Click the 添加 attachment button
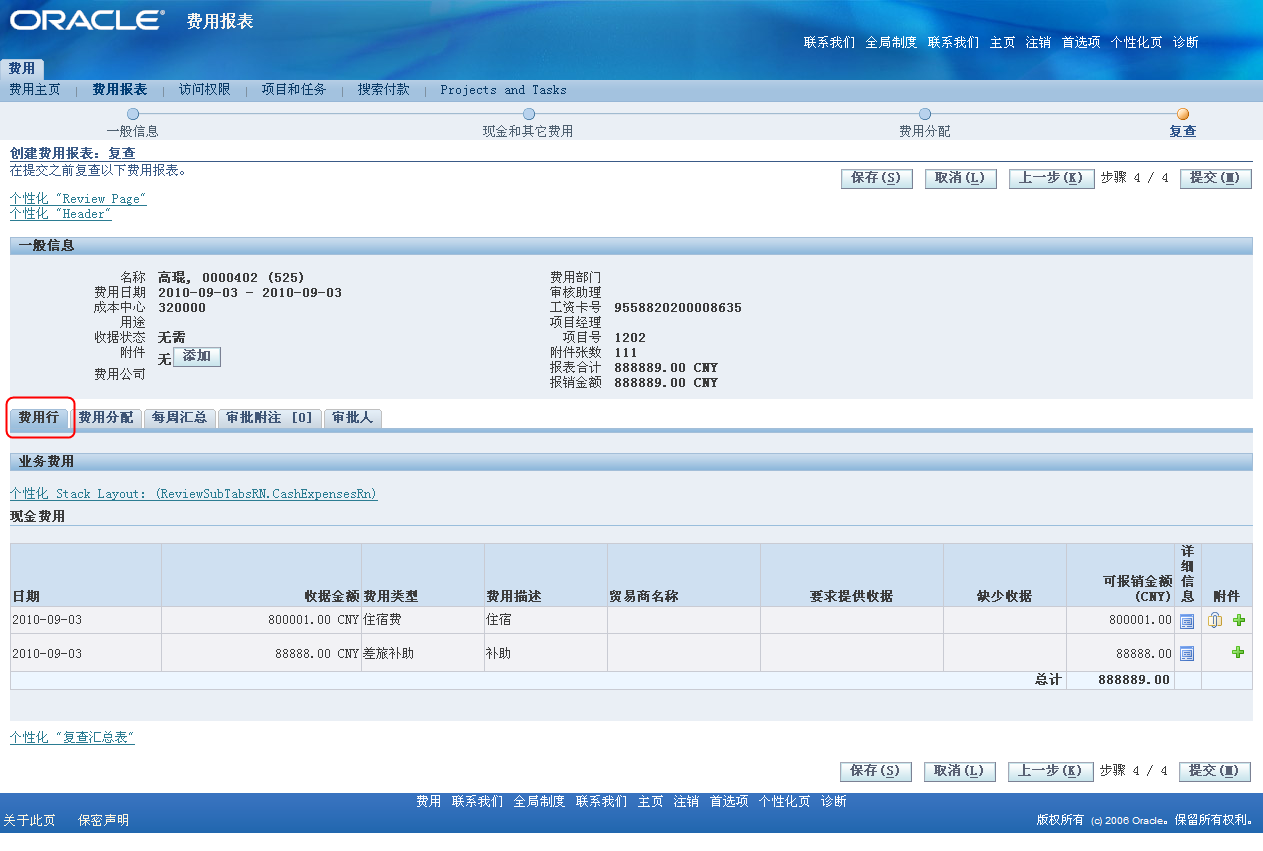The image size is (1263, 851). (196, 356)
